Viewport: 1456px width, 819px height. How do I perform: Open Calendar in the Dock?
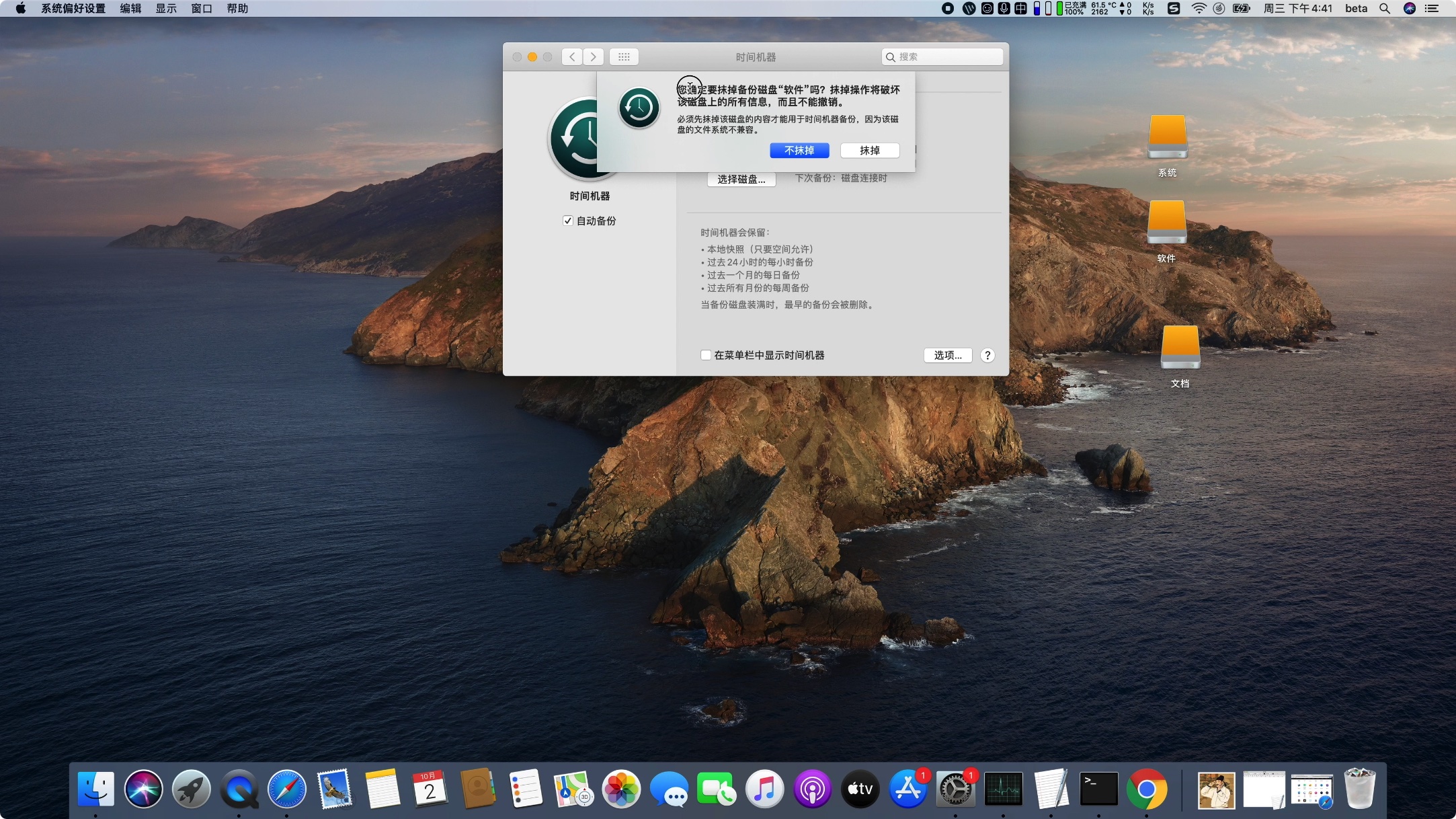pyautogui.click(x=430, y=789)
